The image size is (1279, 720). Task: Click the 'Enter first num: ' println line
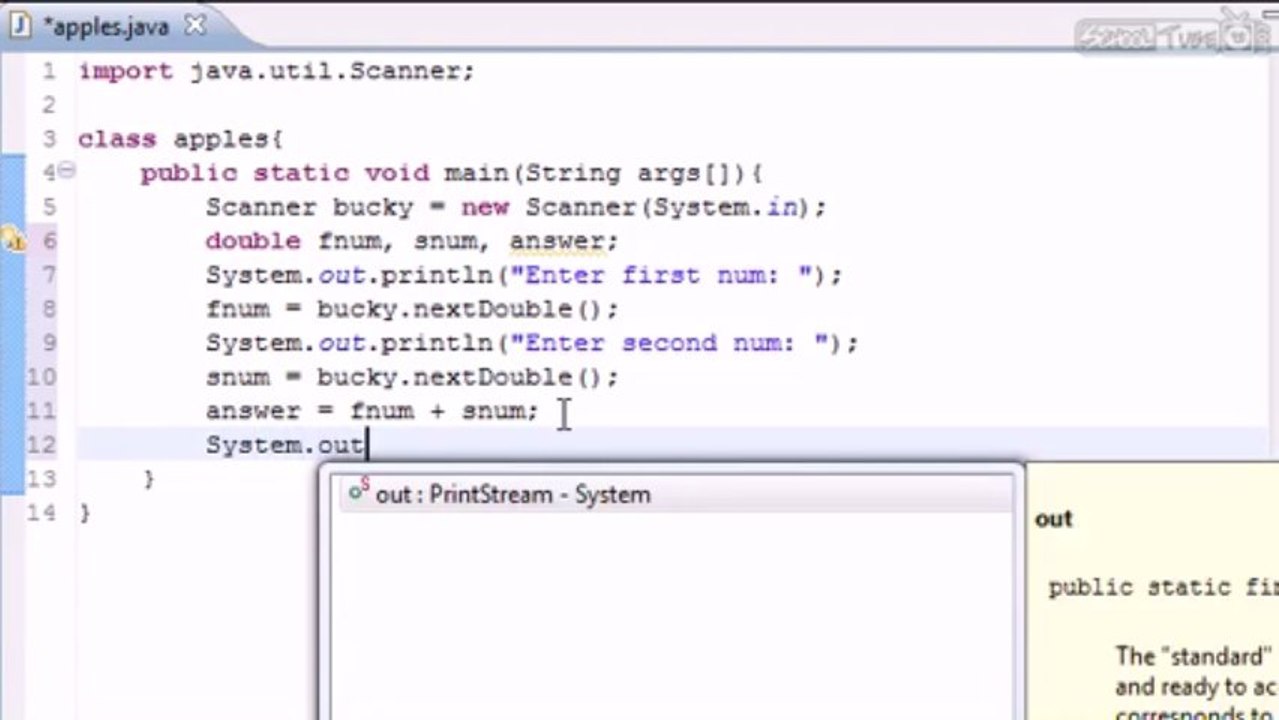coord(524,275)
